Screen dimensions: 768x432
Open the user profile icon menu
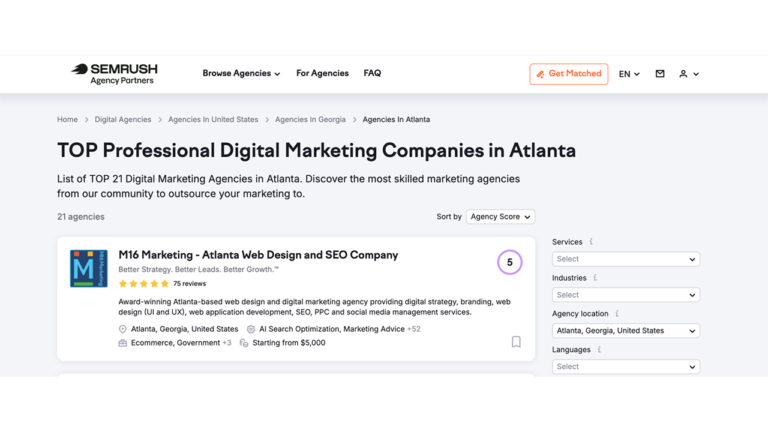(x=689, y=74)
